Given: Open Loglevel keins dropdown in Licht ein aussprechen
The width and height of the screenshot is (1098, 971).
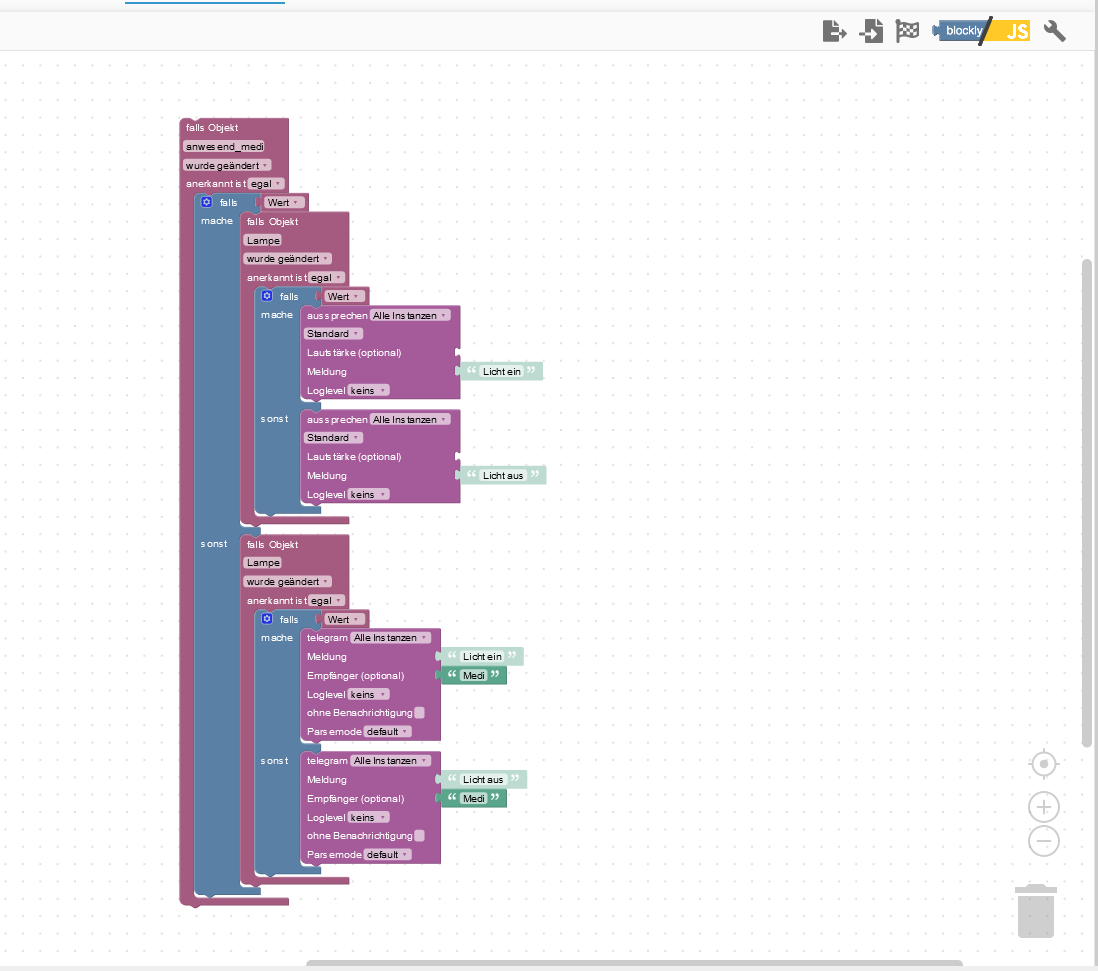Looking at the screenshot, I should click(368, 391).
